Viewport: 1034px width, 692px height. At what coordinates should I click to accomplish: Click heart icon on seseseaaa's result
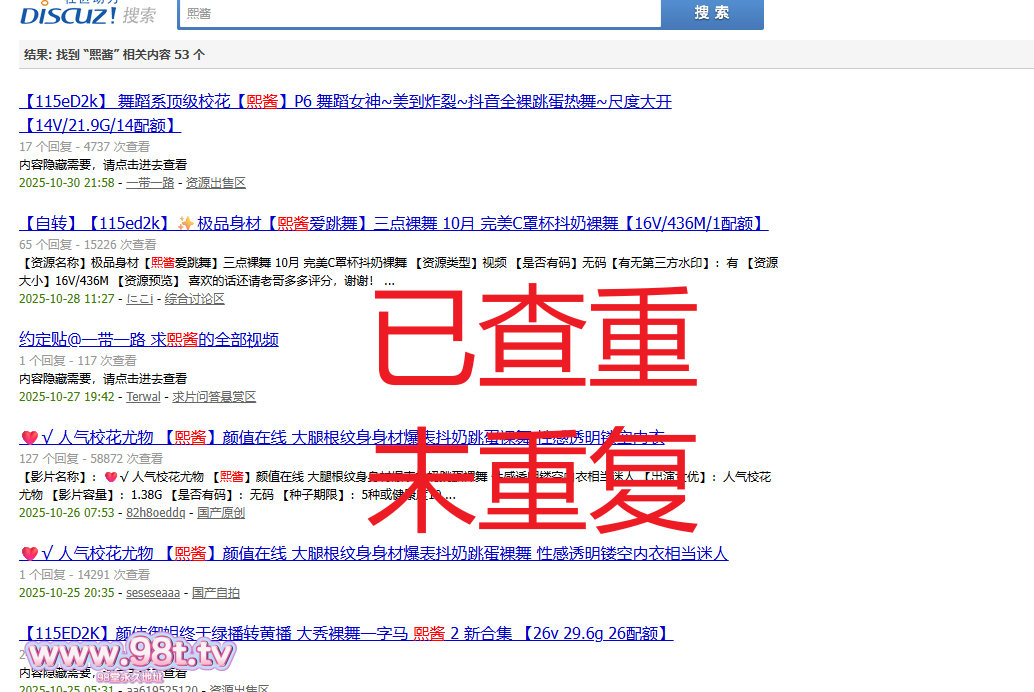click(x=29, y=554)
